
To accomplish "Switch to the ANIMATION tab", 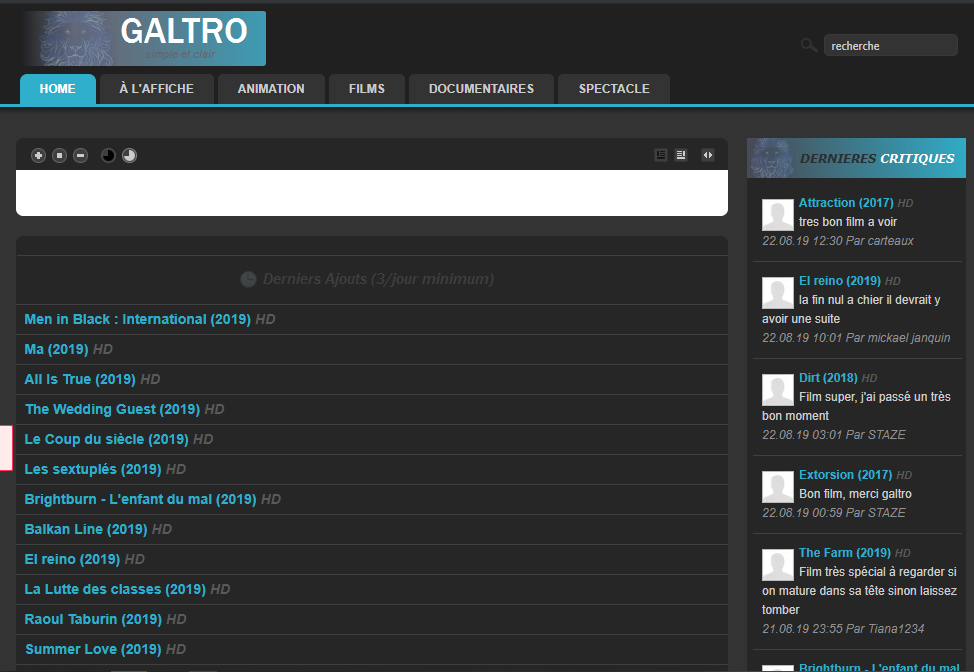I will (x=271, y=89).
